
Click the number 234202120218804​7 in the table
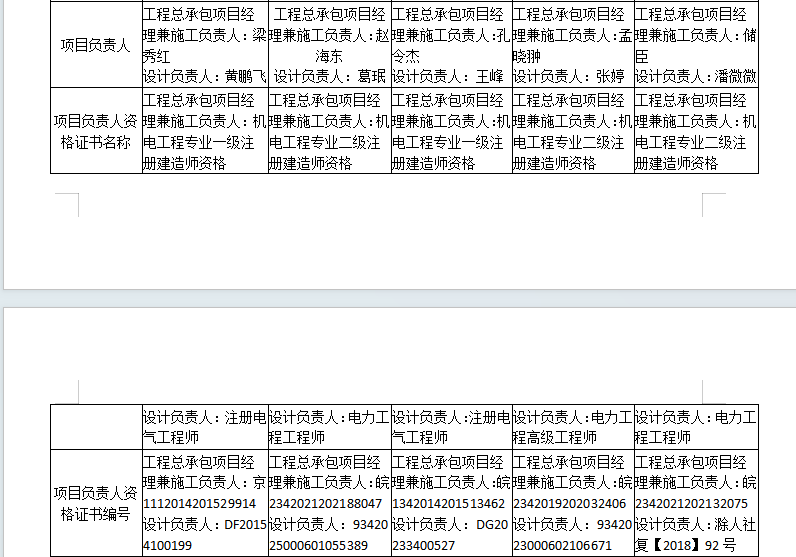click(x=325, y=504)
